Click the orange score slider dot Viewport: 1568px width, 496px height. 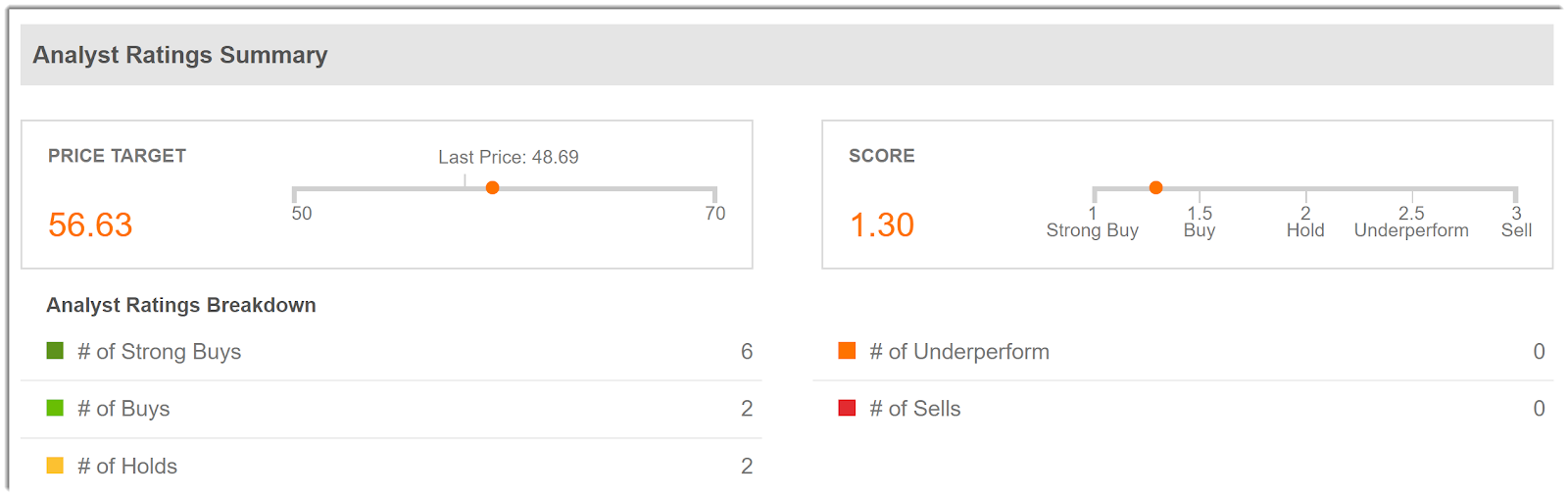1156,187
